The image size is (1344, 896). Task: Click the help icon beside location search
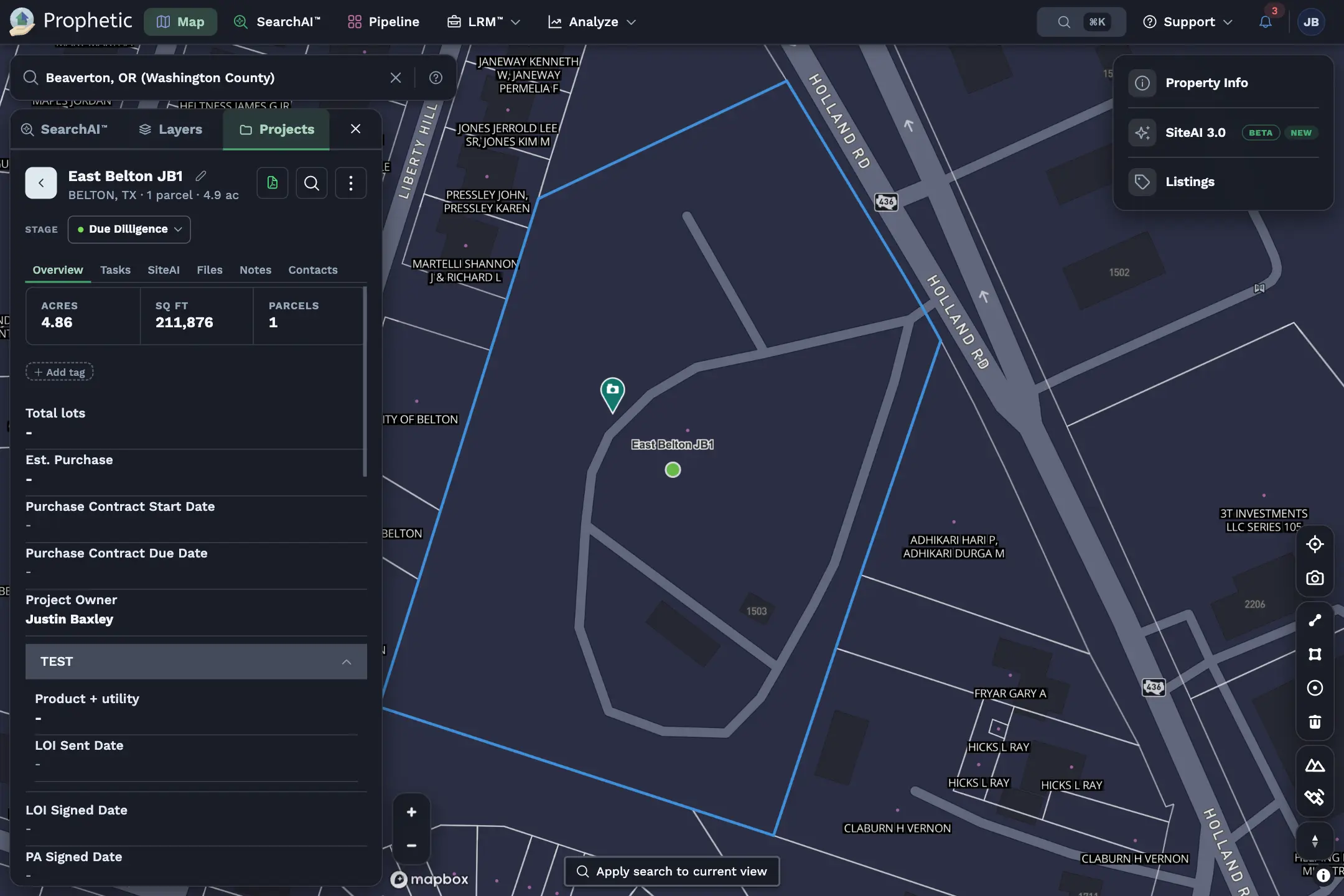tap(436, 78)
